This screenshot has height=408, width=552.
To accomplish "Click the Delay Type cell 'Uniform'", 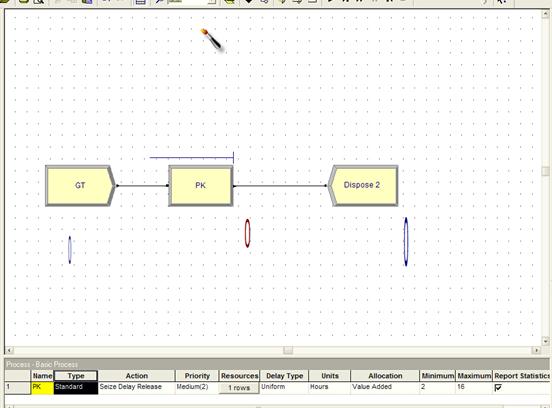I will pyautogui.click(x=284, y=387).
